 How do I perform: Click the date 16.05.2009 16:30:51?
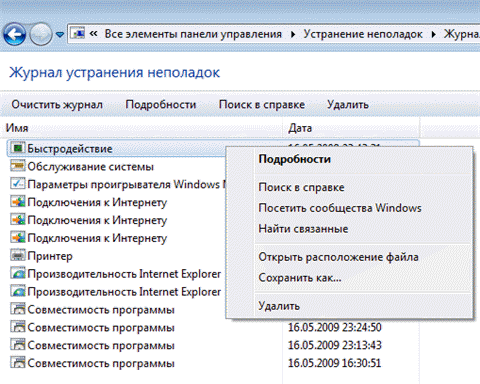tap(335, 363)
